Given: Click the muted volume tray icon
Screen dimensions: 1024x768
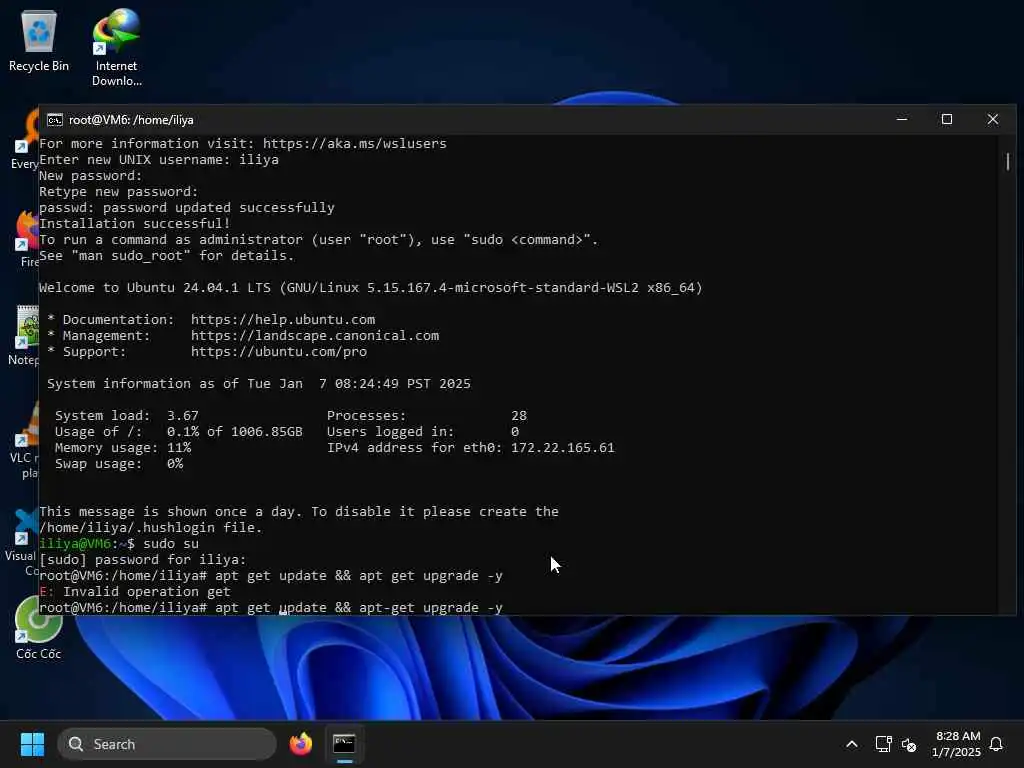Looking at the screenshot, I should 908,744.
